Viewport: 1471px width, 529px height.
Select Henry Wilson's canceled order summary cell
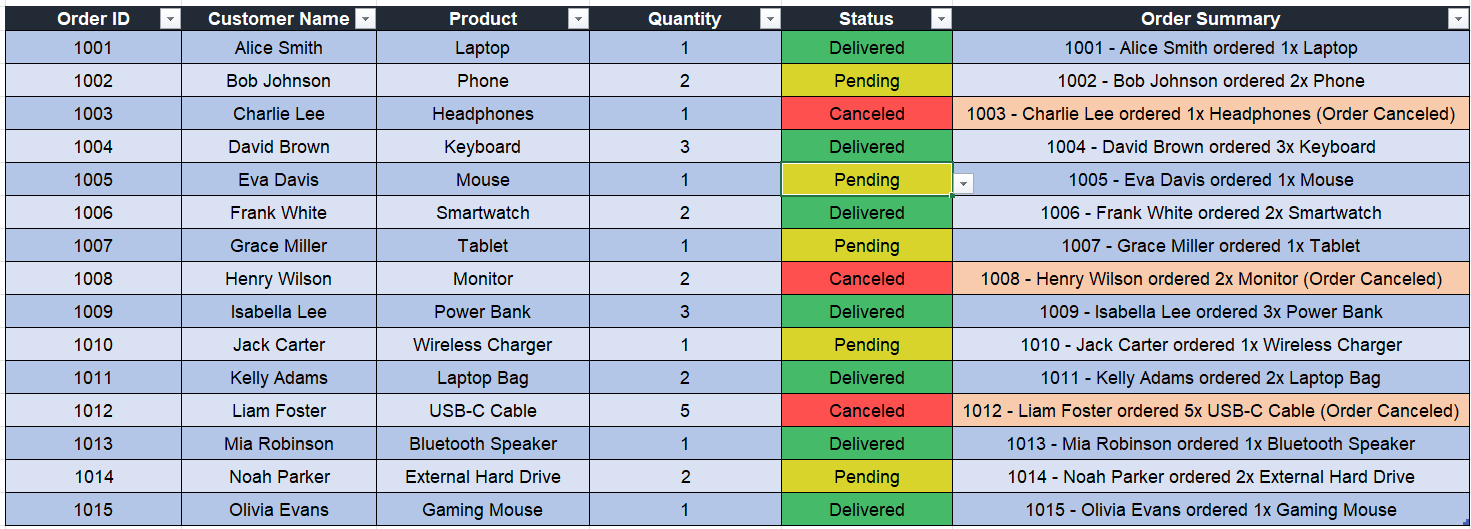pos(1210,279)
